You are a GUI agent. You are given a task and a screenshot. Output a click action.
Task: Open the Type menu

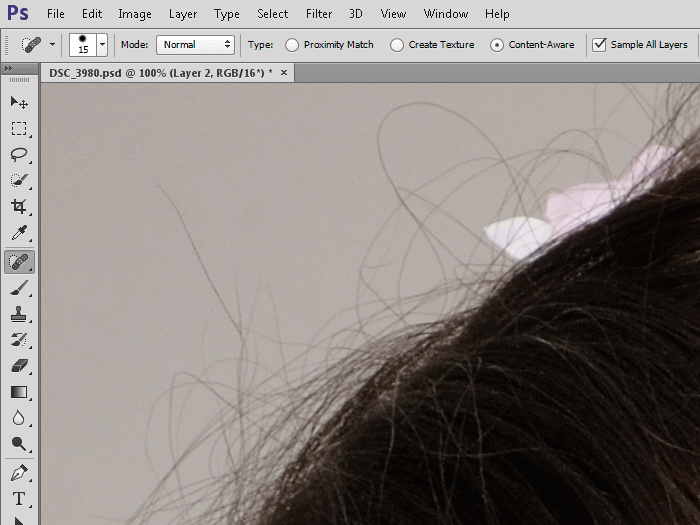click(x=227, y=14)
